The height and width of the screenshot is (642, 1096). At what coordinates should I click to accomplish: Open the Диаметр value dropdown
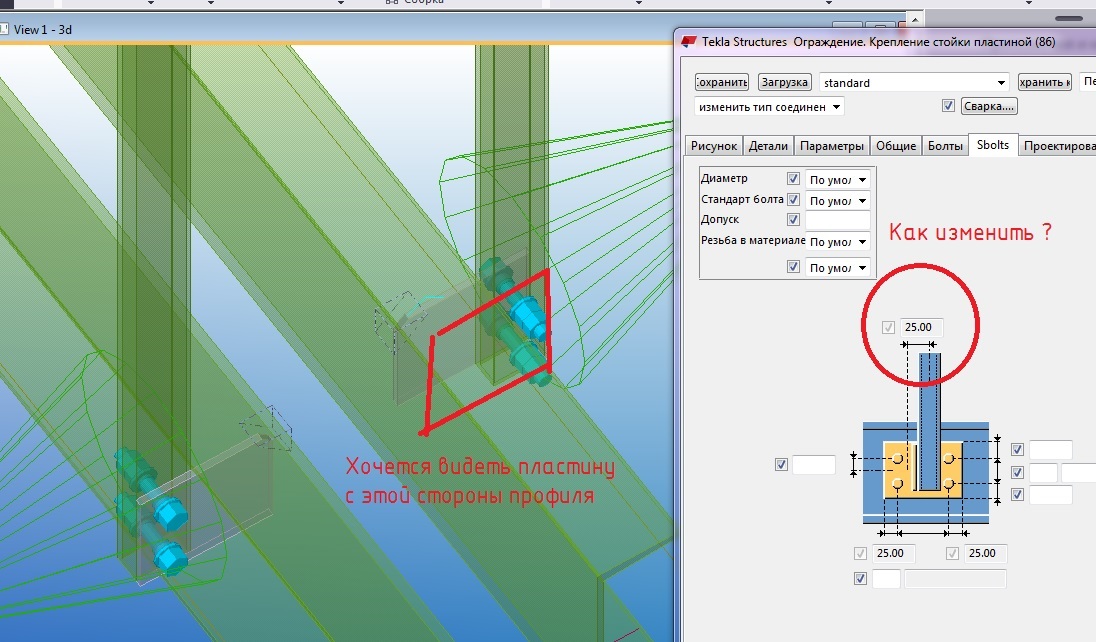tap(838, 180)
